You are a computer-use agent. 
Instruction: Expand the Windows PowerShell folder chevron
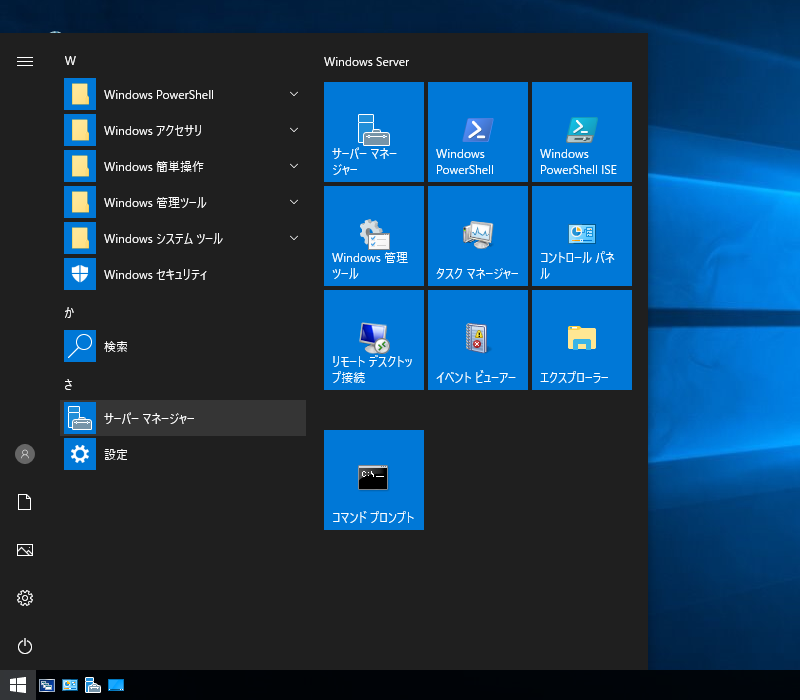294,94
